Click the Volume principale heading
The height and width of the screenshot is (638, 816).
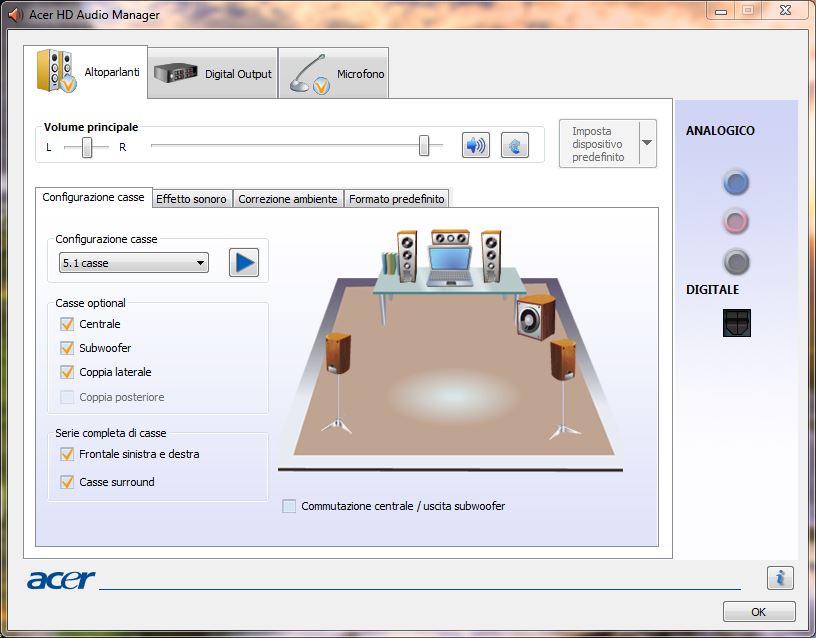pyautogui.click(x=91, y=127)
